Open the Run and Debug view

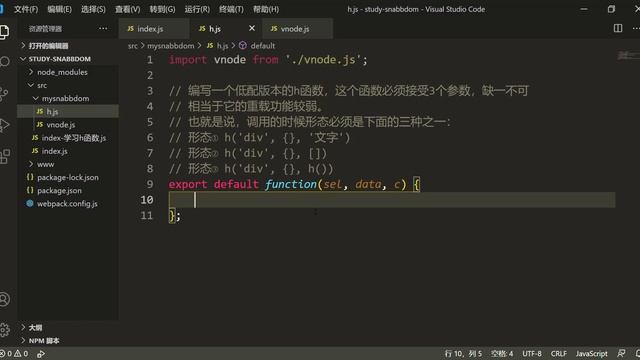pos(4,124)
